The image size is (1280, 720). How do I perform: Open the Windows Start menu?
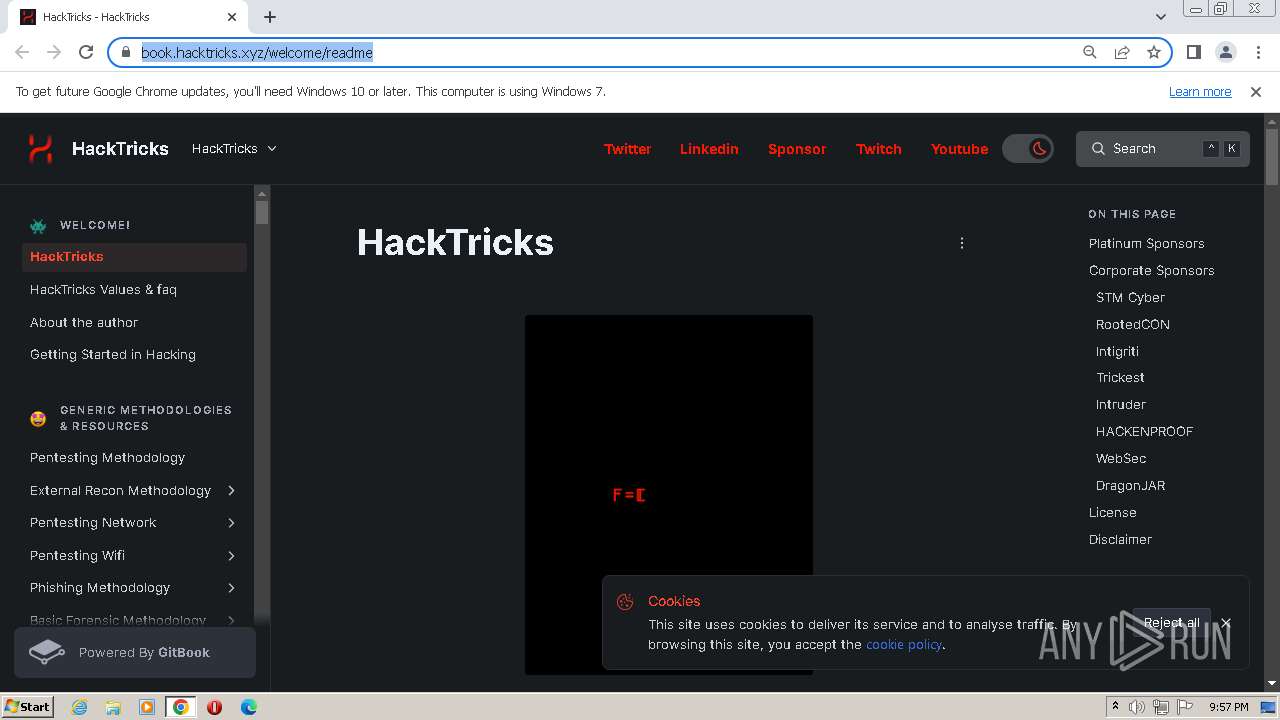pos(27,706)
